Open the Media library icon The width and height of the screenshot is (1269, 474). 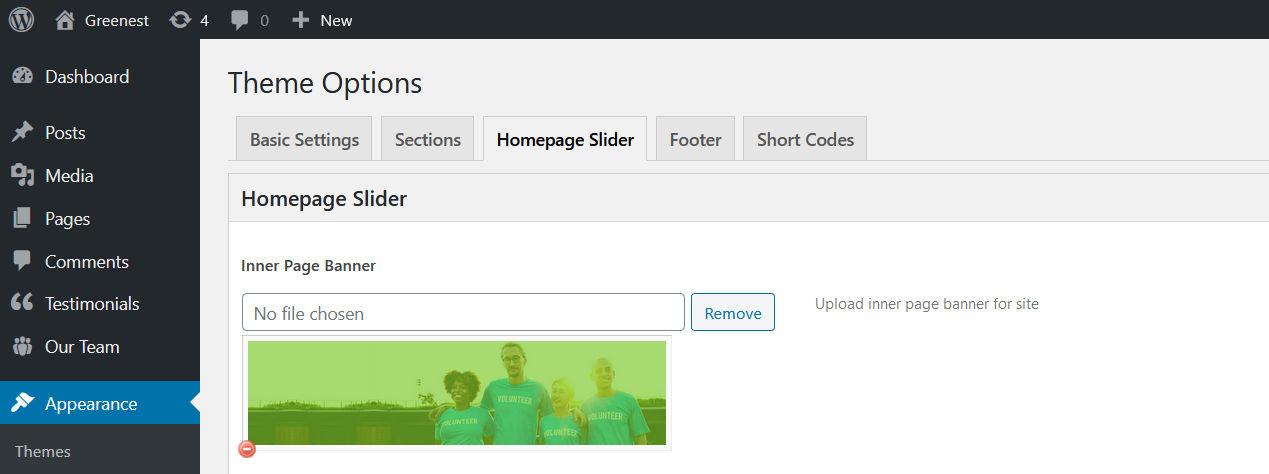point(22,176)
